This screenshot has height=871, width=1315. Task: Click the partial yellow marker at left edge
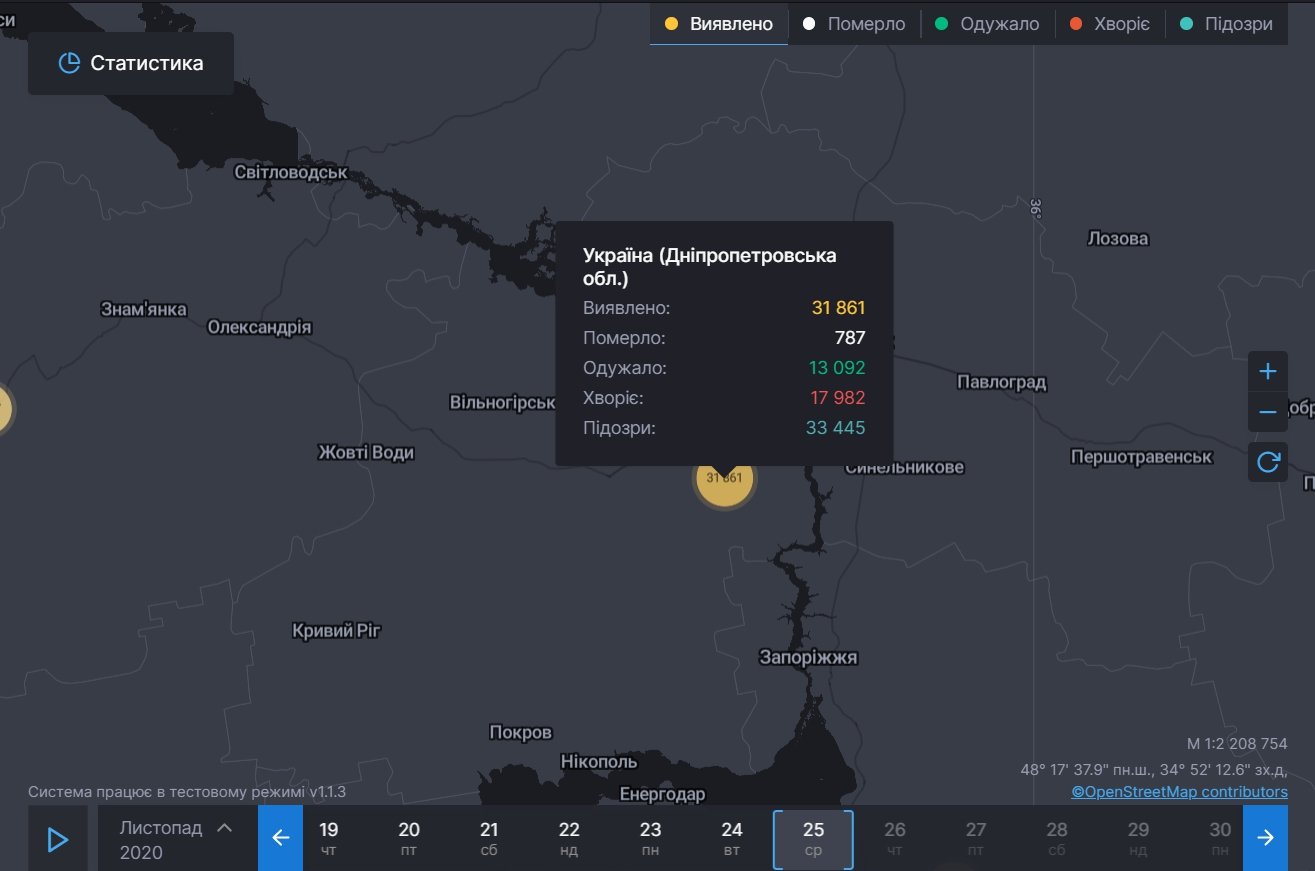click(3, 409)
